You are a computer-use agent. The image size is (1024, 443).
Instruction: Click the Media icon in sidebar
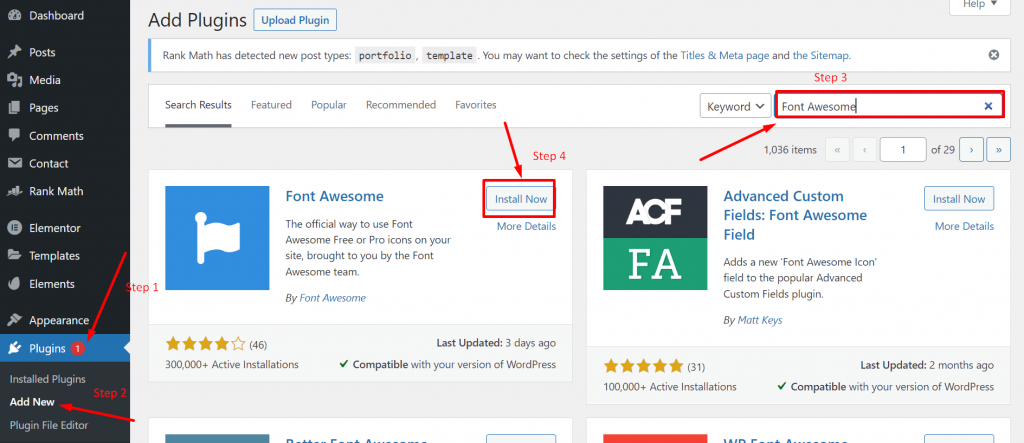click(14, 80)
